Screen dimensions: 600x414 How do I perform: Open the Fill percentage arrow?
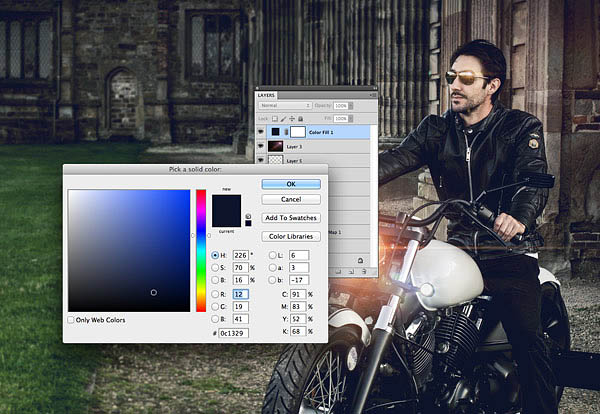[351, 119]
